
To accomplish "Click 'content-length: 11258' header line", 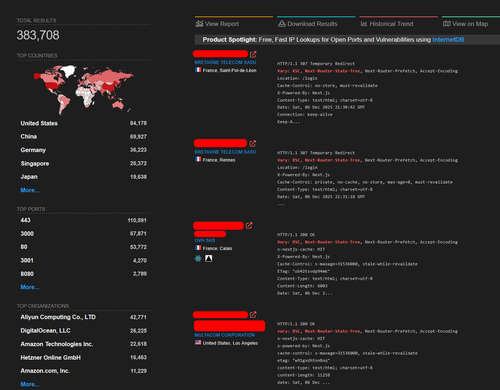I will 304,375.
